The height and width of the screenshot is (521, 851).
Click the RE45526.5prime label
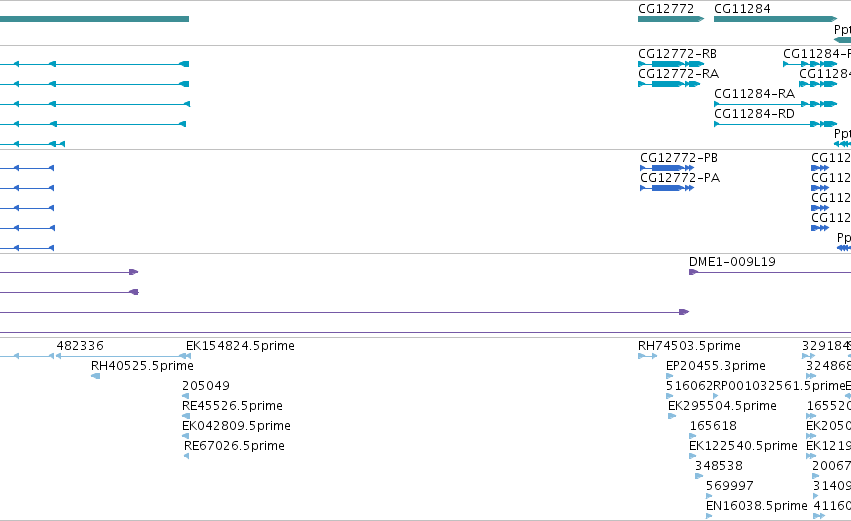(x=232, y=406)
